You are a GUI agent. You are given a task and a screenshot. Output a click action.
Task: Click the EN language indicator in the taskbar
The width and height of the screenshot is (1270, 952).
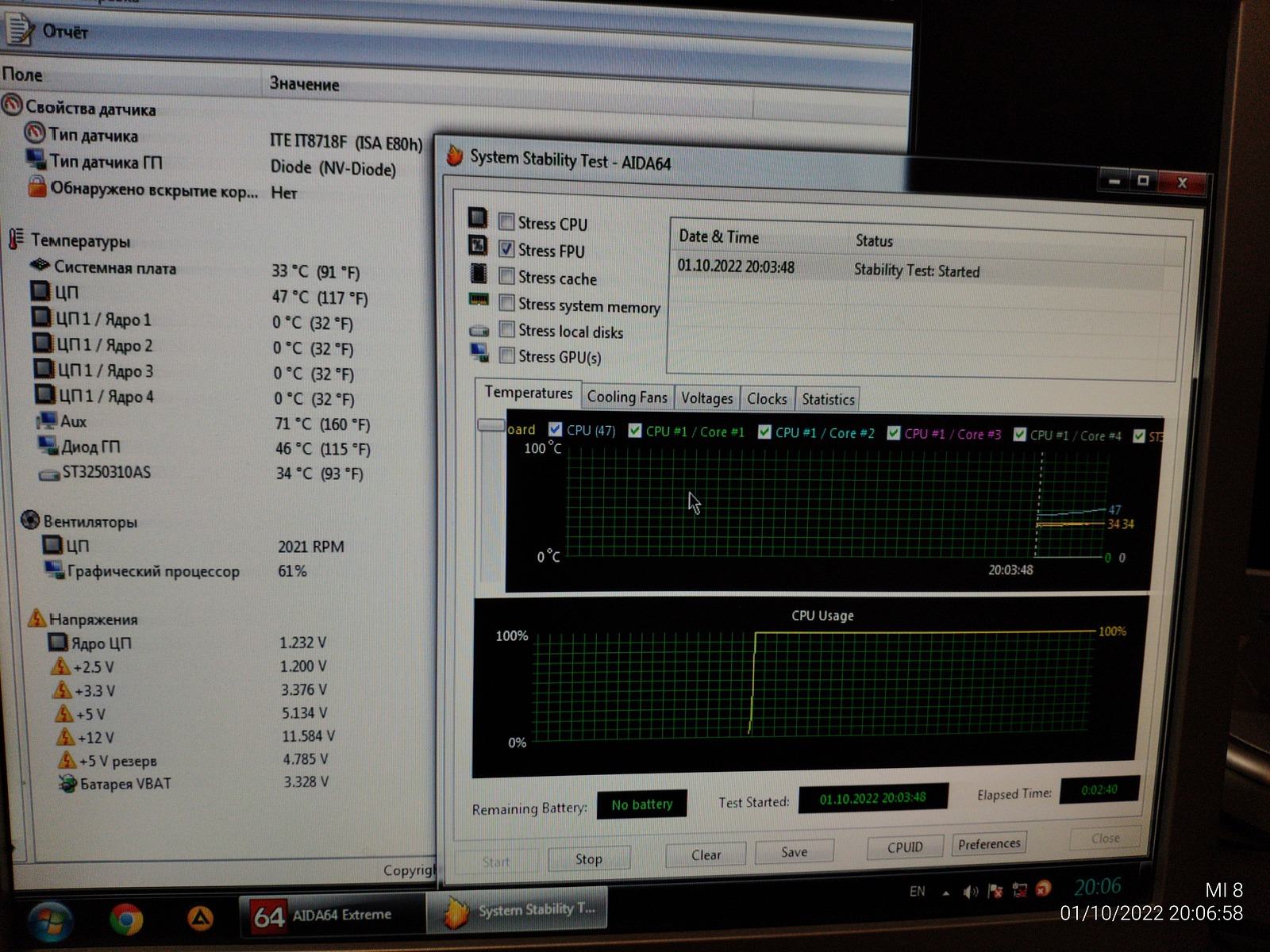pyautogui.click(x=917, y=891)
